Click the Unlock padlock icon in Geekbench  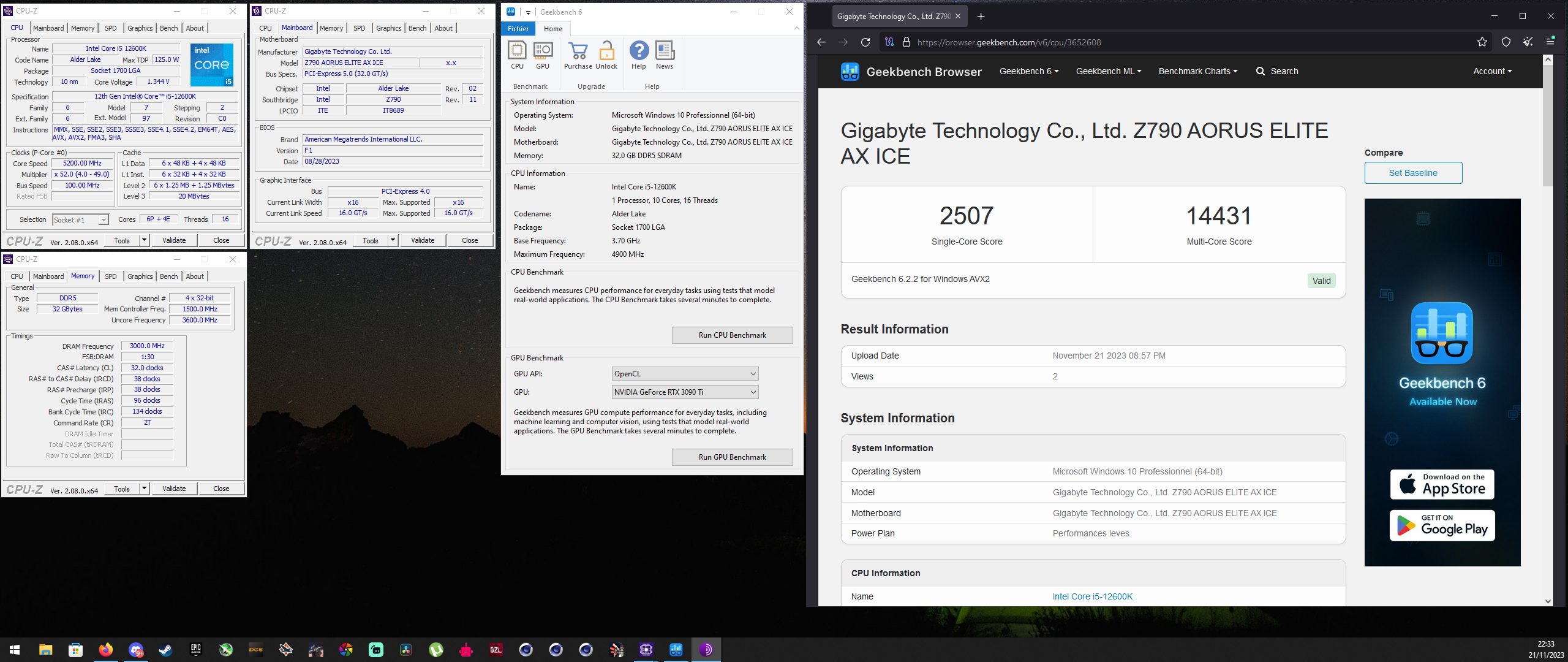(606, 55)
